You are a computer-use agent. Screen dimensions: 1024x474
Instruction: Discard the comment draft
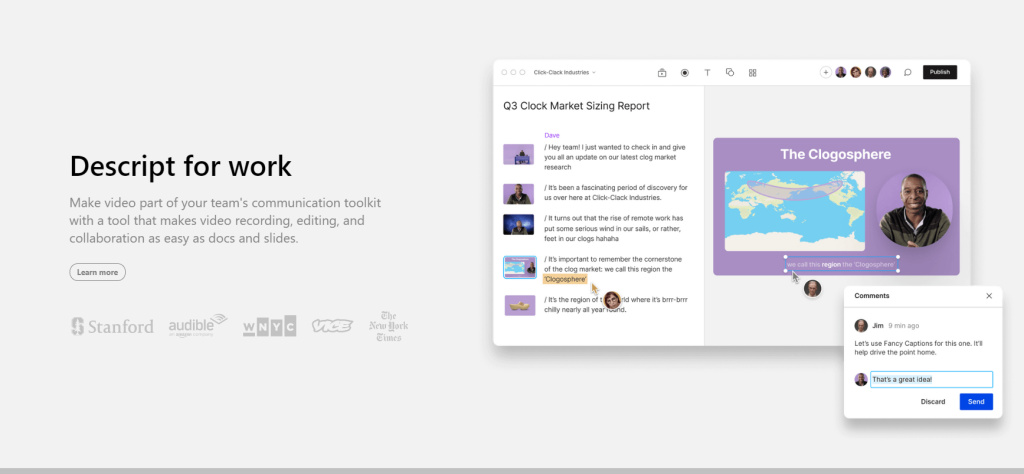pos(932,401)
